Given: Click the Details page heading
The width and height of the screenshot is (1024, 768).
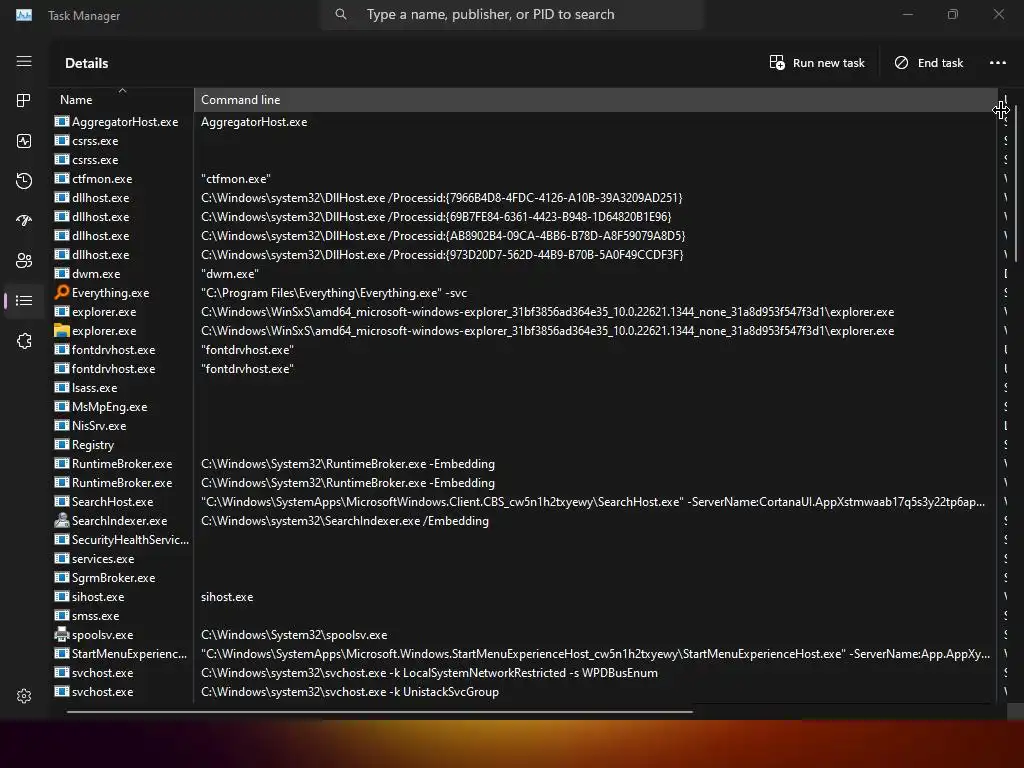Looking at the screenshot, I should coord(87,63).
